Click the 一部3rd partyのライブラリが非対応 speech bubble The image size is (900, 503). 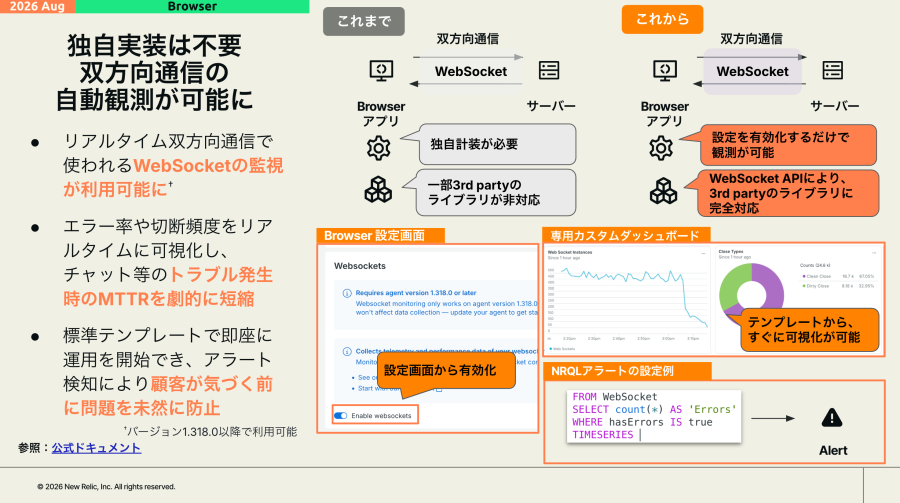pos(496,192)
